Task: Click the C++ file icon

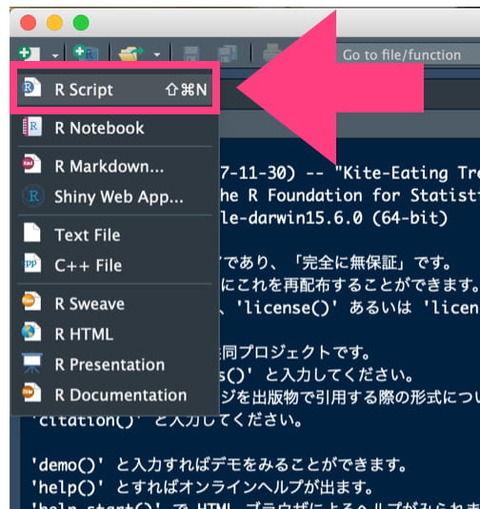Action: tap(32, 263)
